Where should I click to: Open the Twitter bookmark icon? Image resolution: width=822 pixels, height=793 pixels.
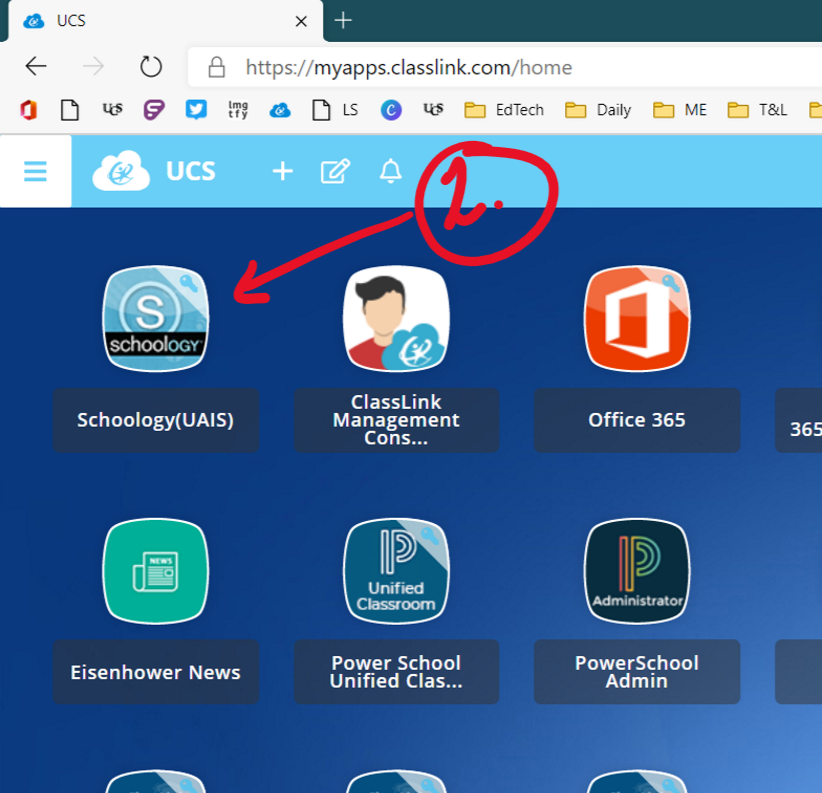pos(196,110)
